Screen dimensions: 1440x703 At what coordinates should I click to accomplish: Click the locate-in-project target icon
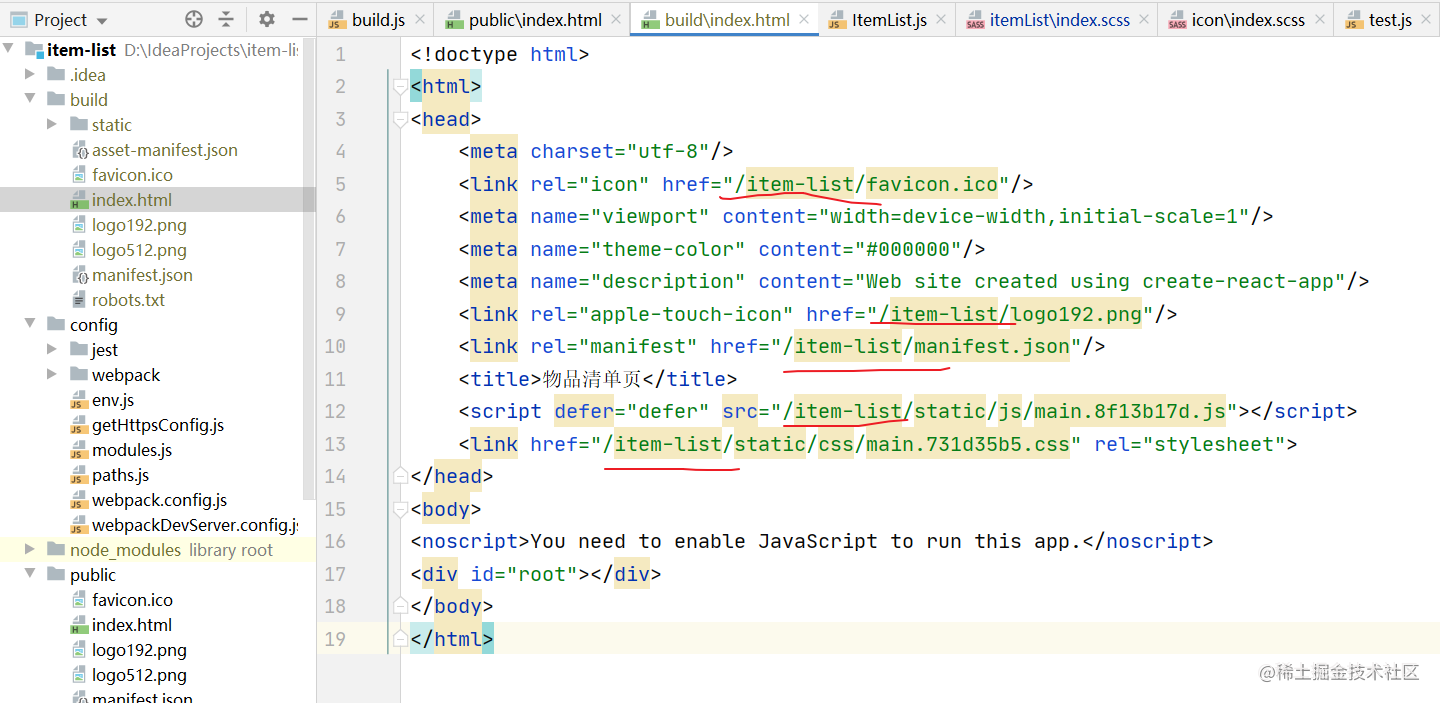pyautogui.click(x=194, y=19)
